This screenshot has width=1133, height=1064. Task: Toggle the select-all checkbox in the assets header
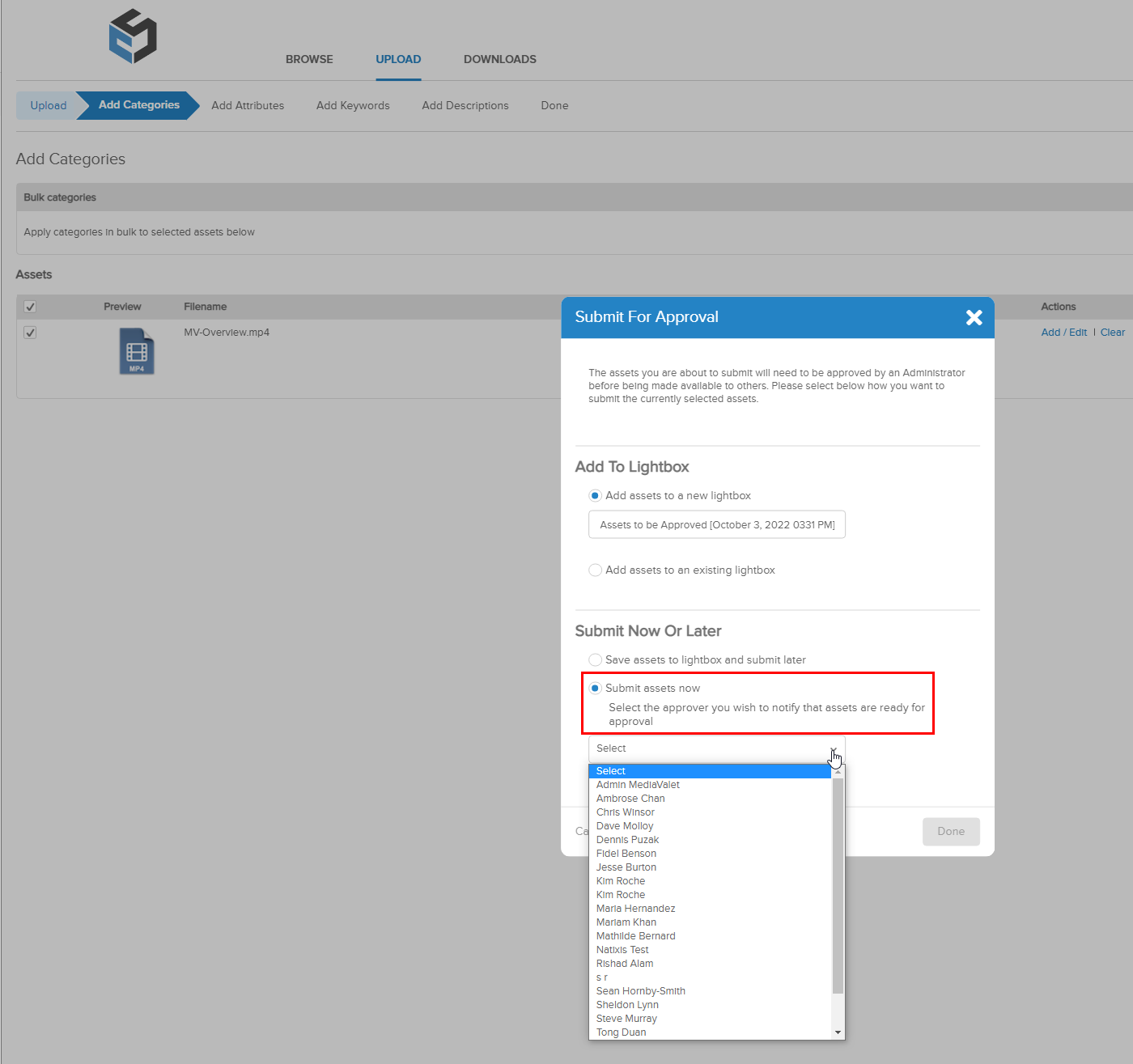(x=30, y=307)
